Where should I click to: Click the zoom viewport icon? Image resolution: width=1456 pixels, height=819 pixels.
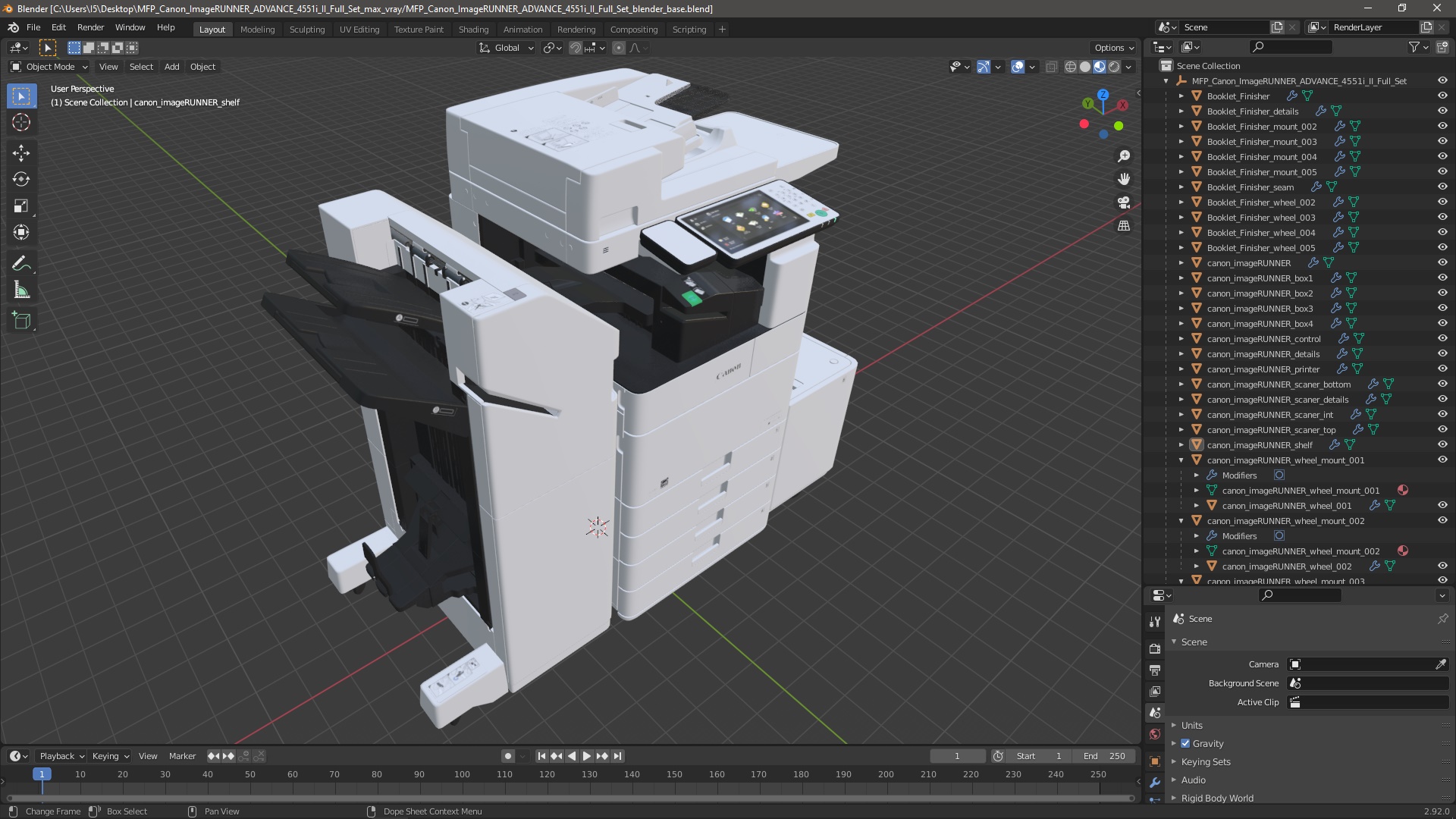pos(1124,156)
